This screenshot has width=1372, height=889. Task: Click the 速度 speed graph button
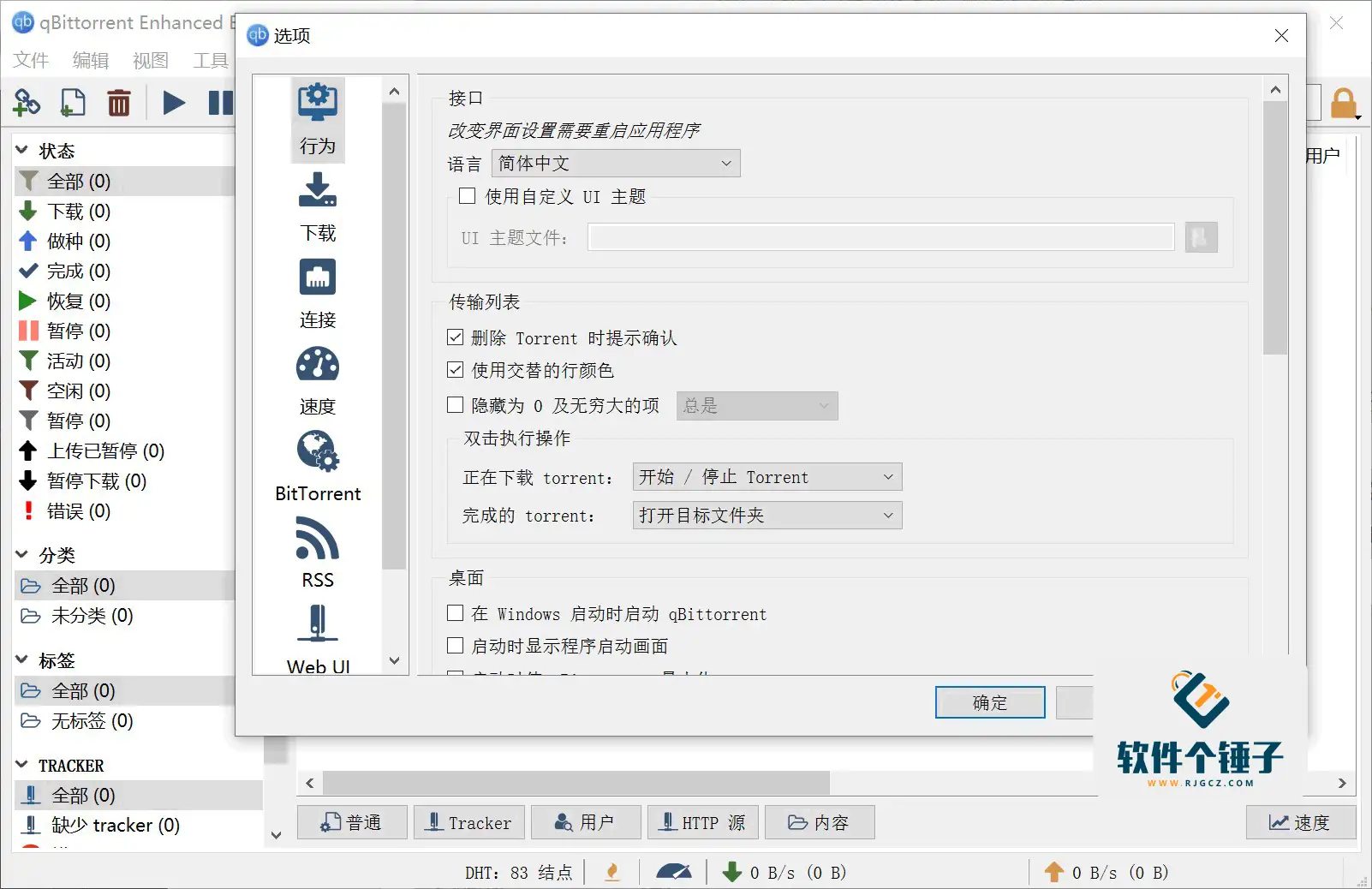pyautogui.click(x=1301, y=822)
